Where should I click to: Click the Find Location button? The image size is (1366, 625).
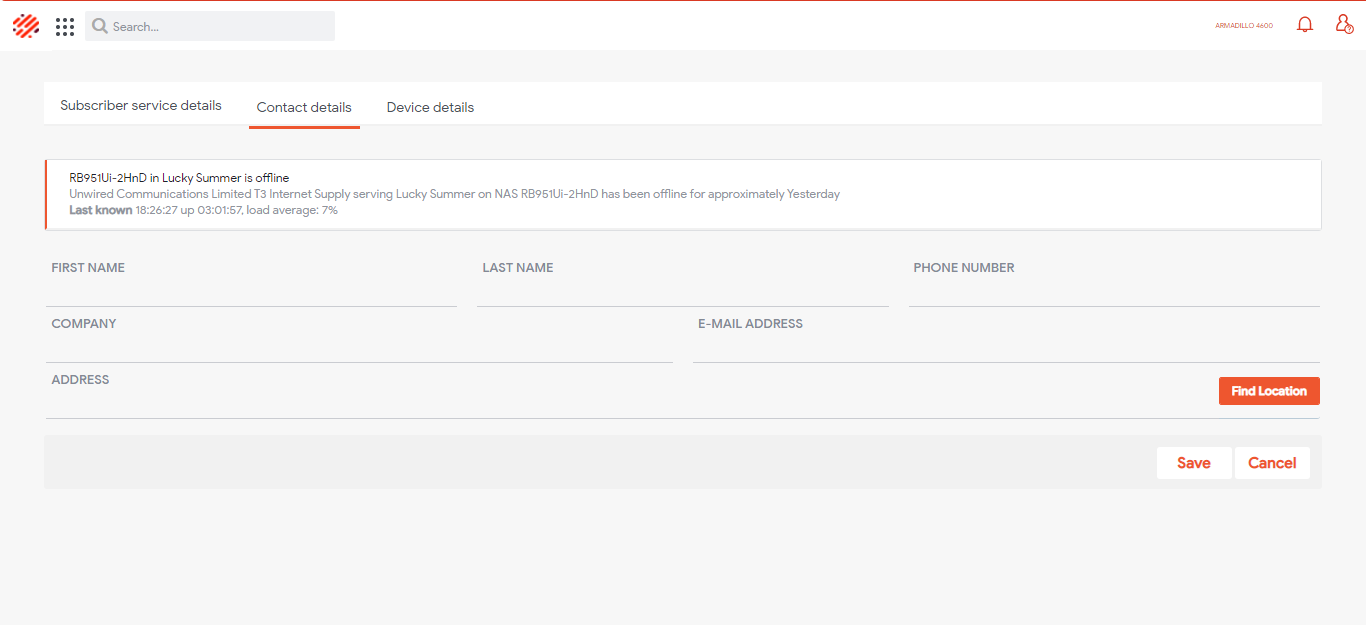(x=1269, y=391)
